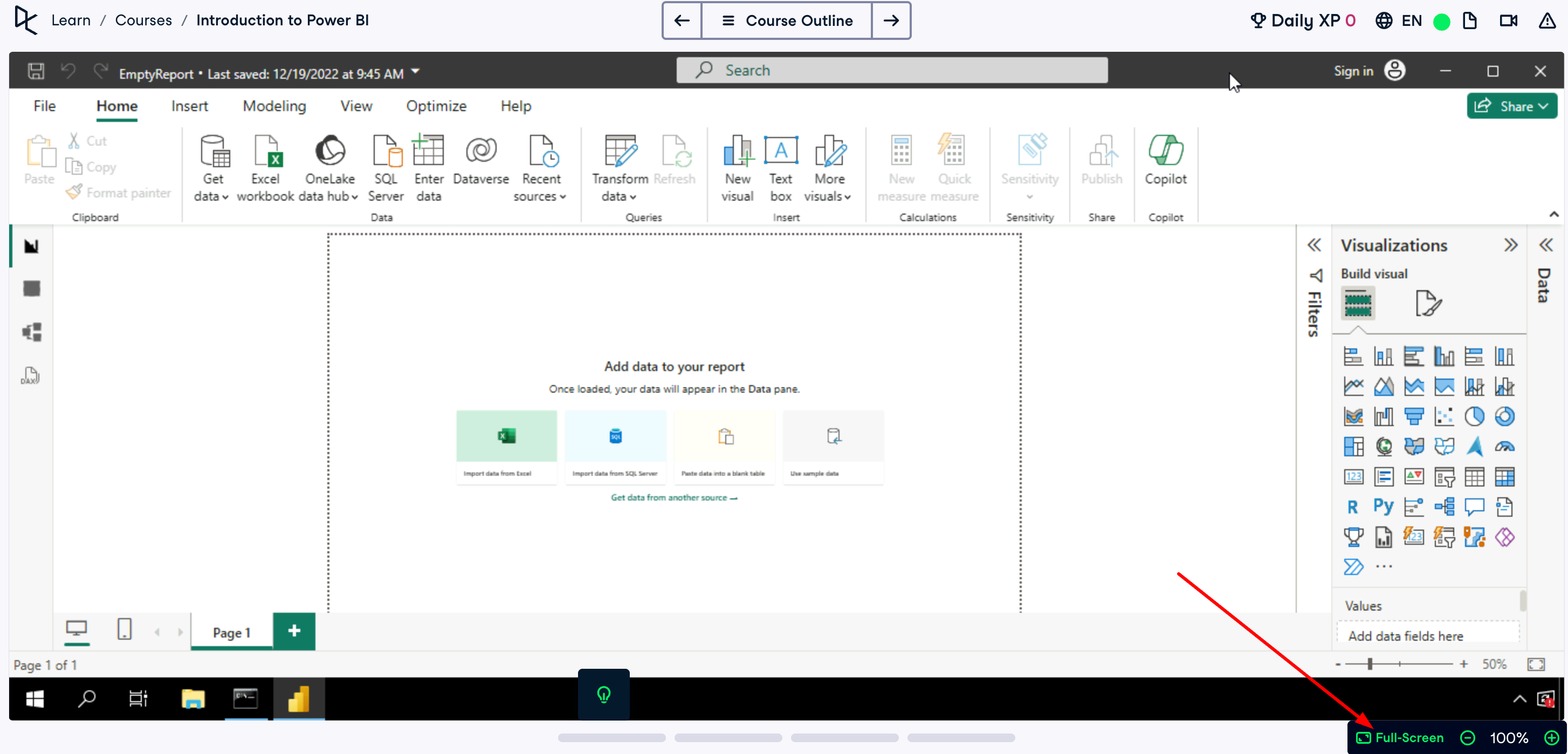Click Use sample data card

pos(833,447)
